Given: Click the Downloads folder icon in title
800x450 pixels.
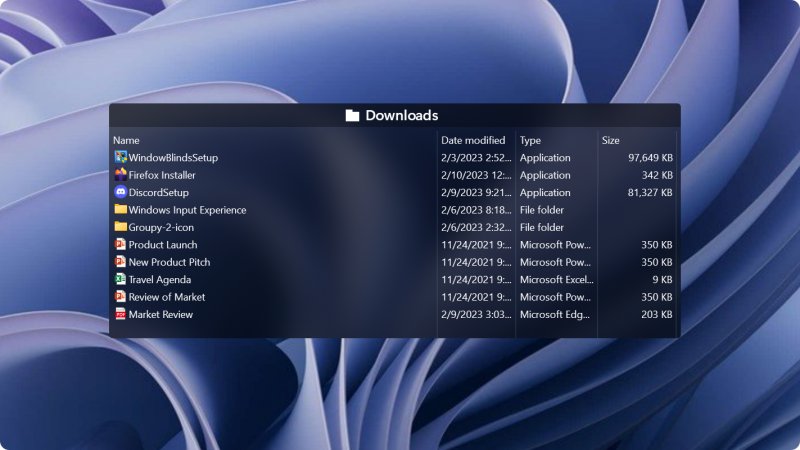Looking at the screenshot, I should (352, 116).
